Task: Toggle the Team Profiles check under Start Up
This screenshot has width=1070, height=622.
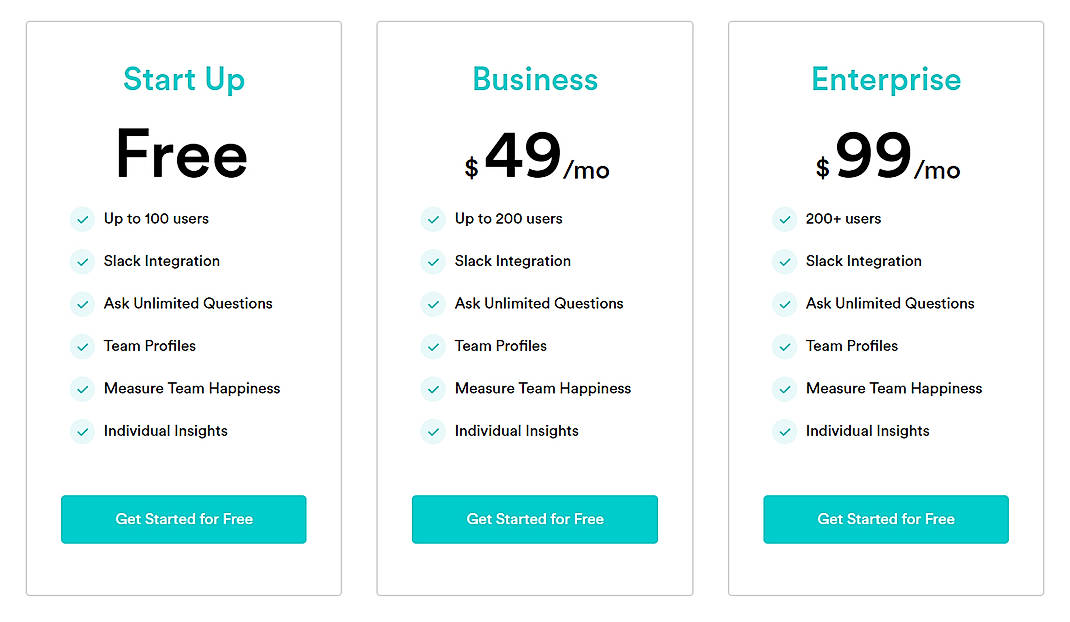Action: point(82,346)
